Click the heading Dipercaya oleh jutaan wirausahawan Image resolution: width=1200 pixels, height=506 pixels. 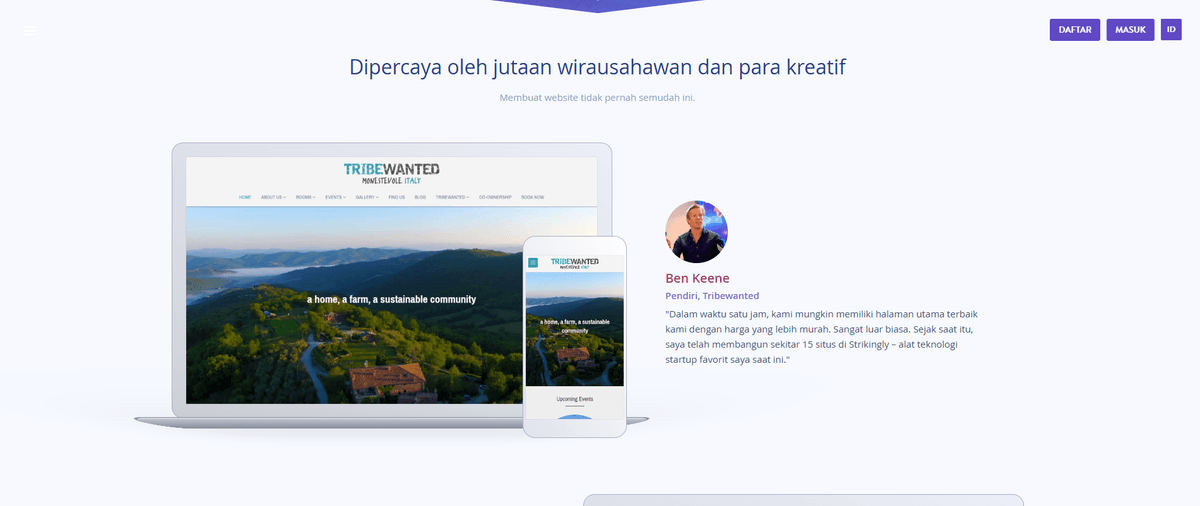coord(598,67)
